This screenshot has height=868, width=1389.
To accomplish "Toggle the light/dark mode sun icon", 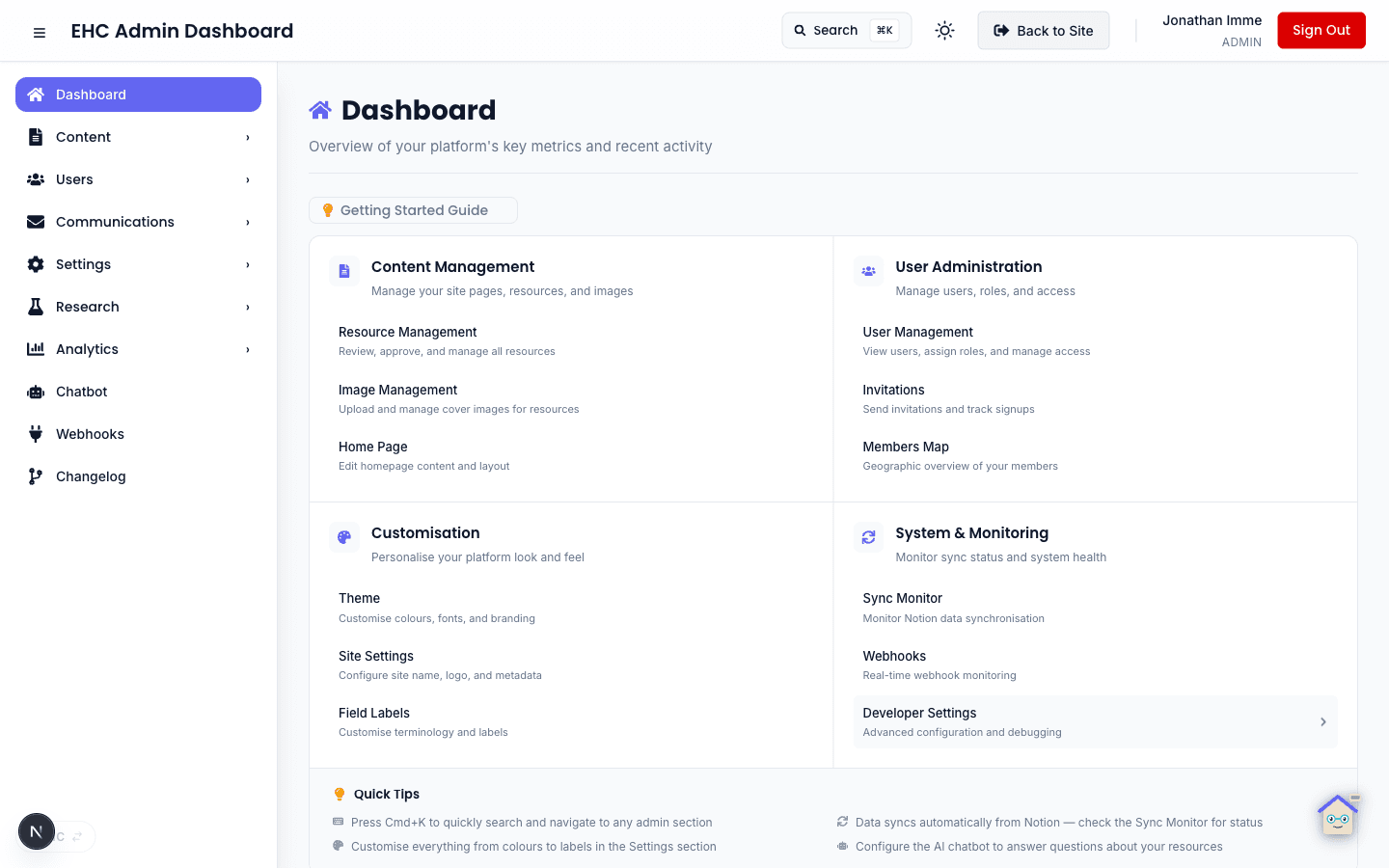I will pos(944,30).
